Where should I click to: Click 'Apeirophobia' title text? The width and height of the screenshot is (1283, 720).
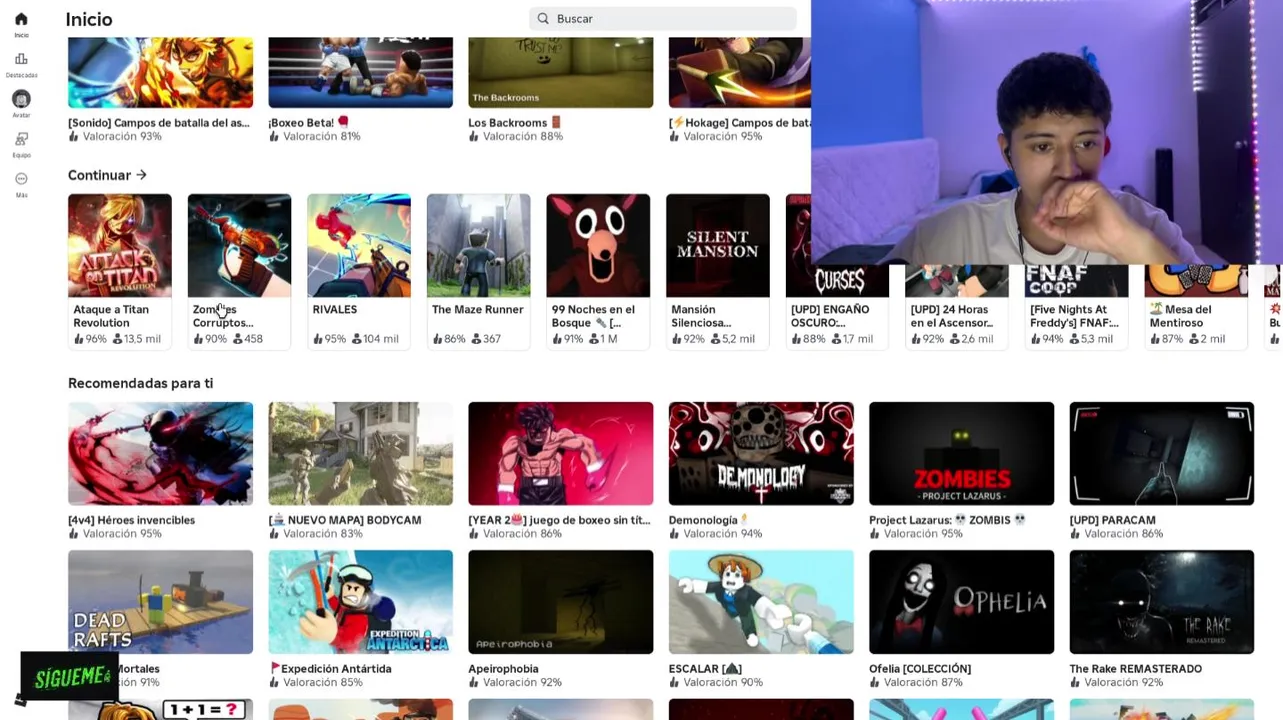click(503, 669)
